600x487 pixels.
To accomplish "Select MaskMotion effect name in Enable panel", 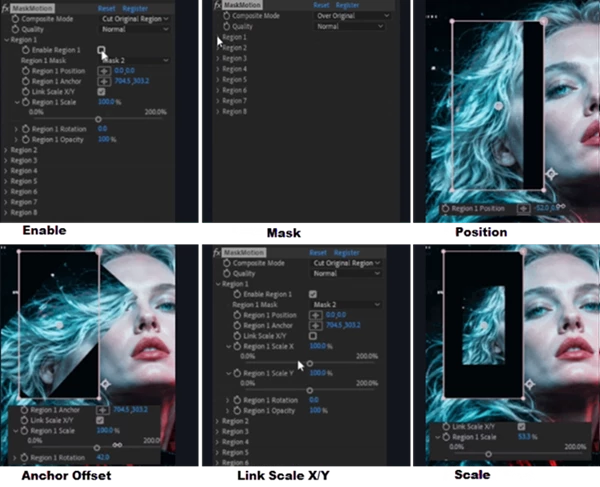I will click(x=32, y=8).
